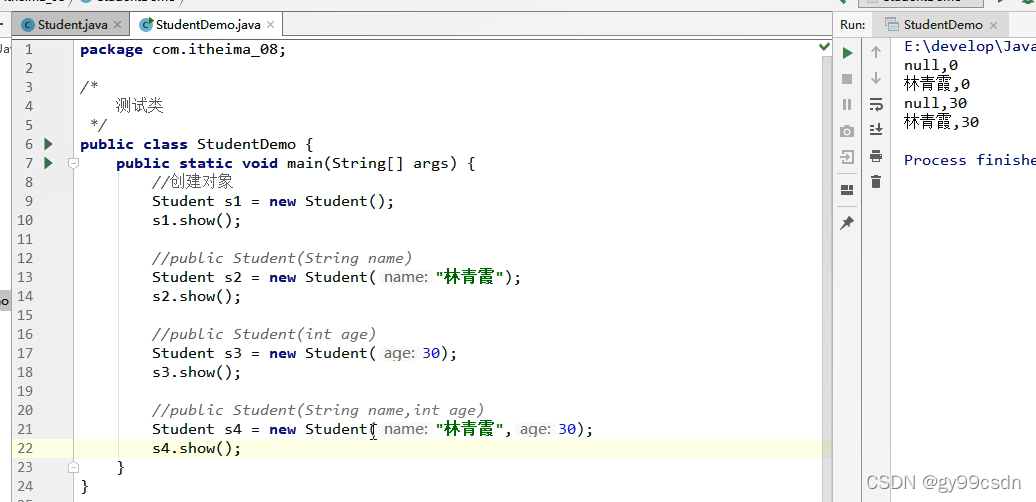Image resolution: width=1036 pixels, height=502 pixels.
Task: Click "public class StudentDemo {" declaration
Action: tap(196, 144)
